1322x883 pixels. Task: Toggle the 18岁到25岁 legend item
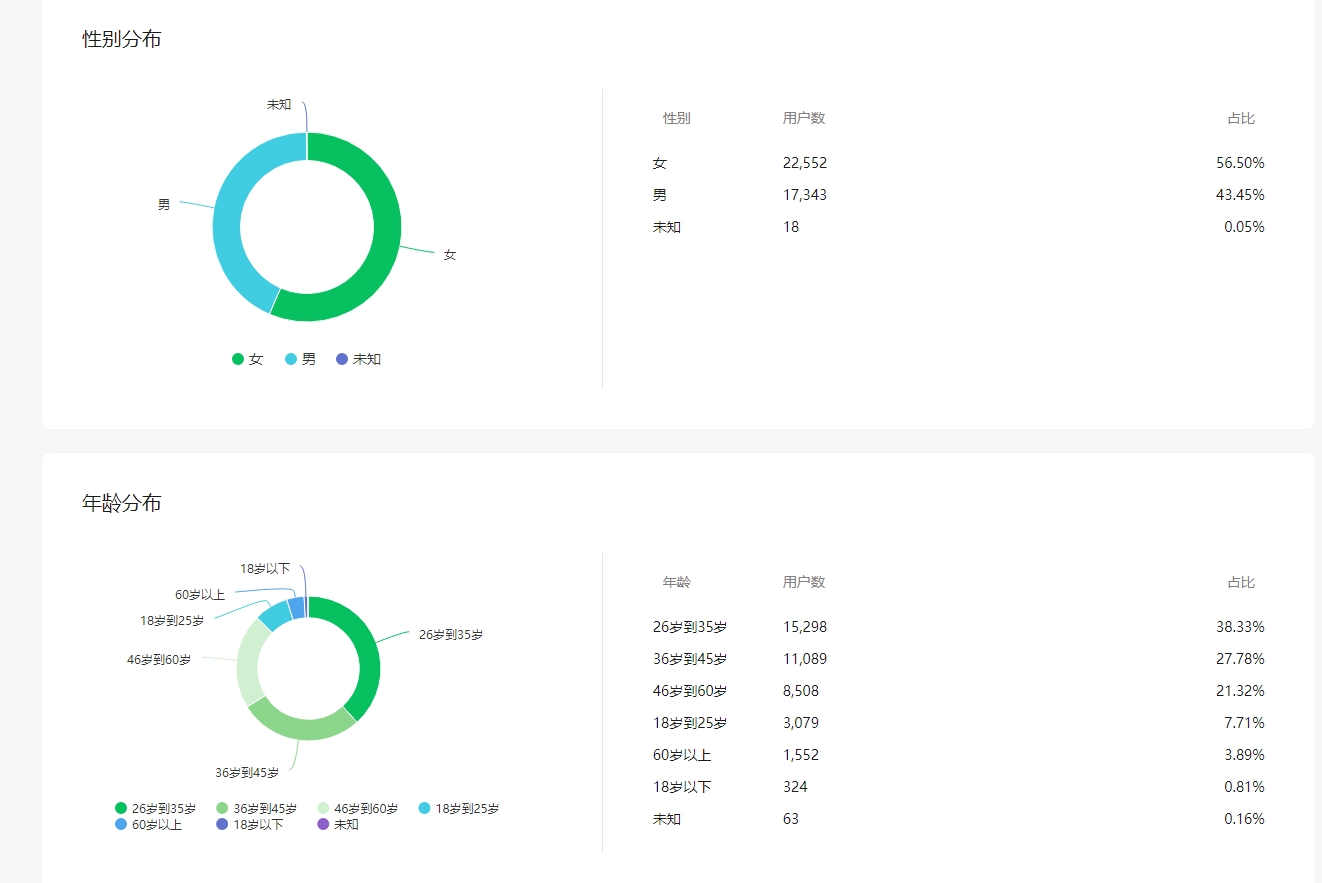point(458,808)
